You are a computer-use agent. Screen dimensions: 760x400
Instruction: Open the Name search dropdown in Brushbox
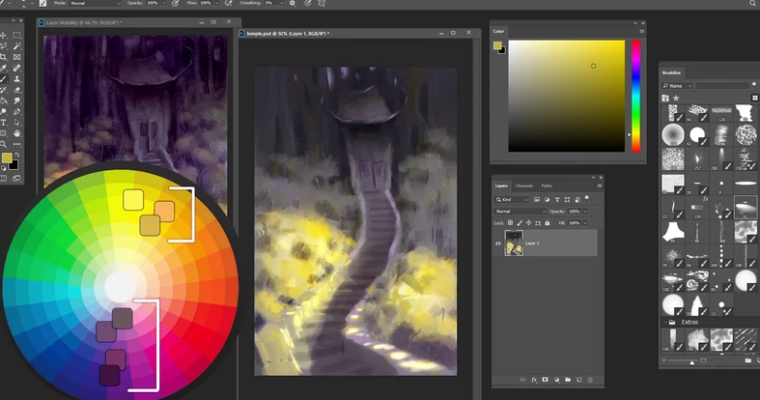tap(678, 86)
